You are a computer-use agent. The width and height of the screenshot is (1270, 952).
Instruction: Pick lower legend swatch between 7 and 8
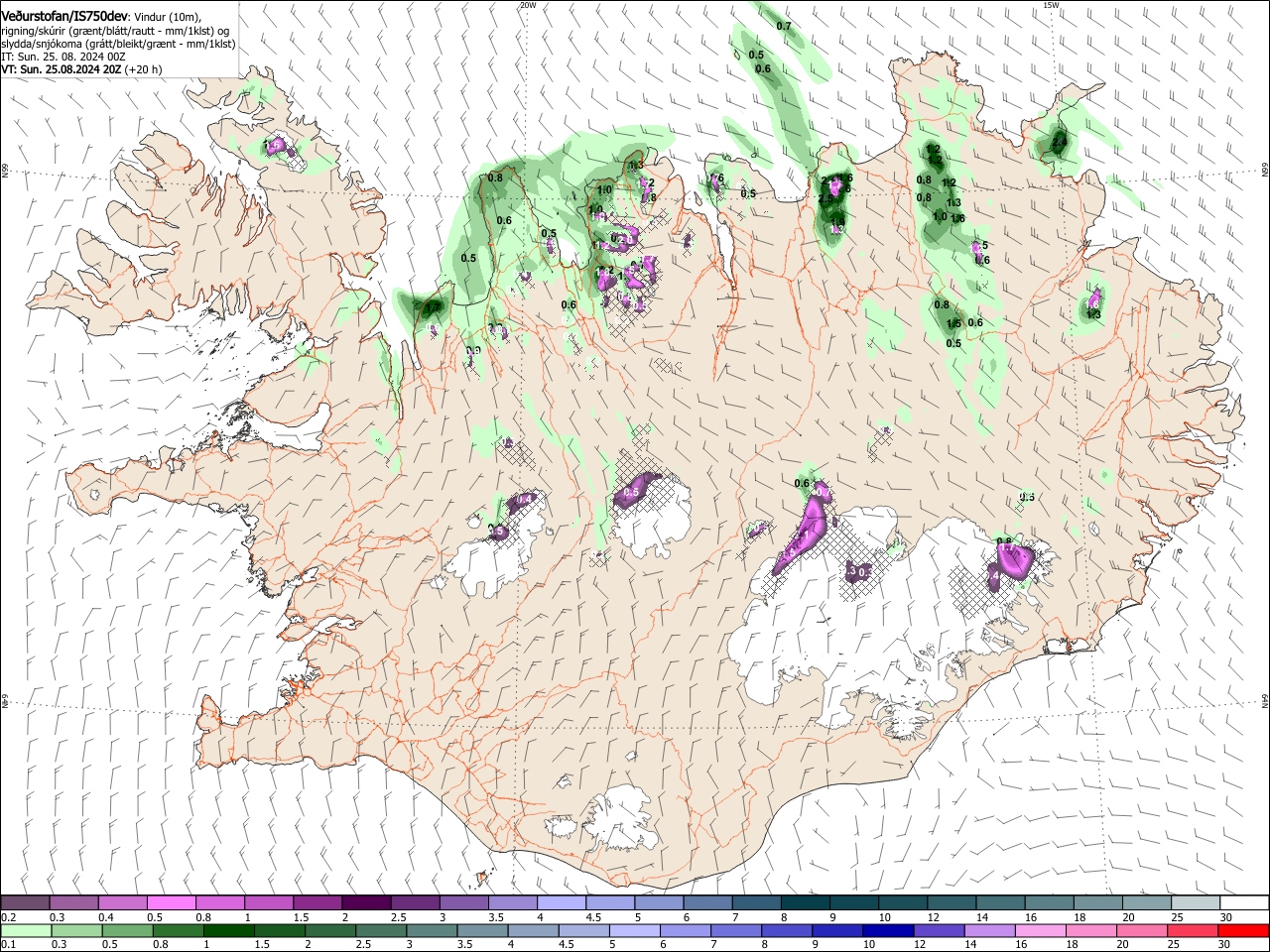[736, 930]
